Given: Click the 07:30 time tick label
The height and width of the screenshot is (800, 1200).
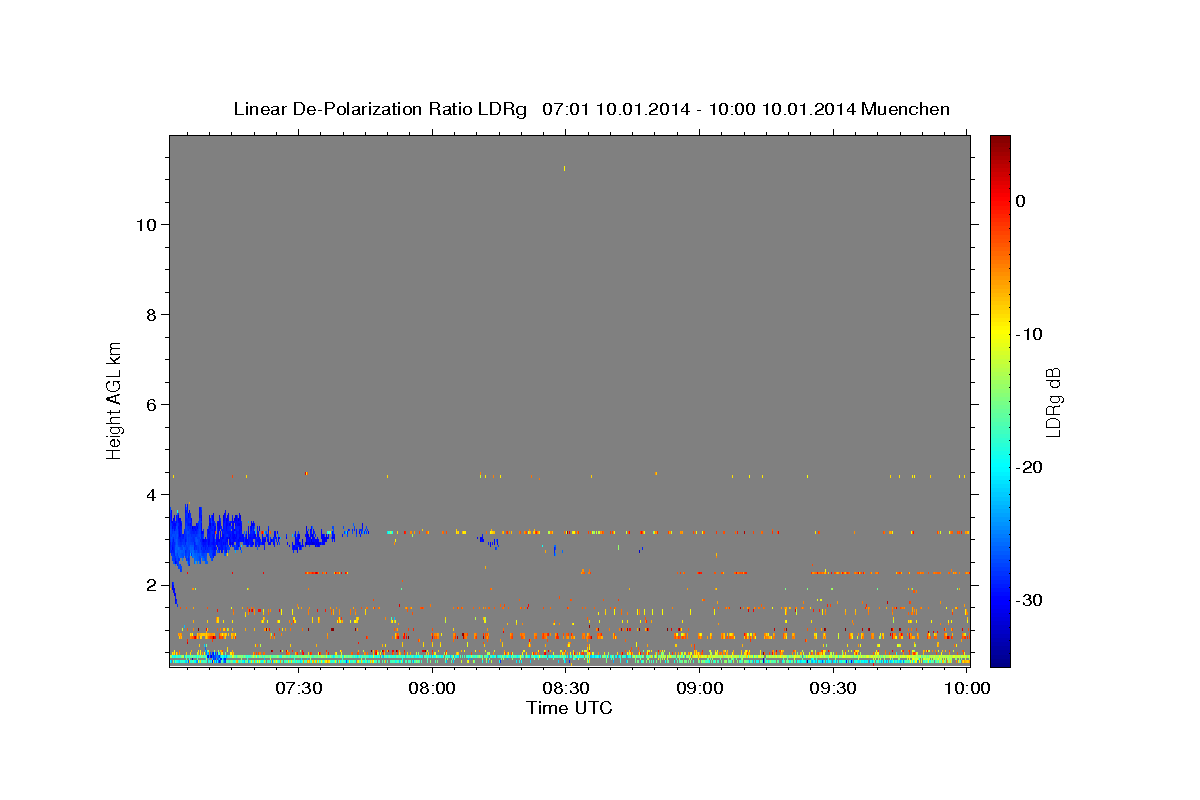Looking at the screenshot, I should click(x=298, y=688).
